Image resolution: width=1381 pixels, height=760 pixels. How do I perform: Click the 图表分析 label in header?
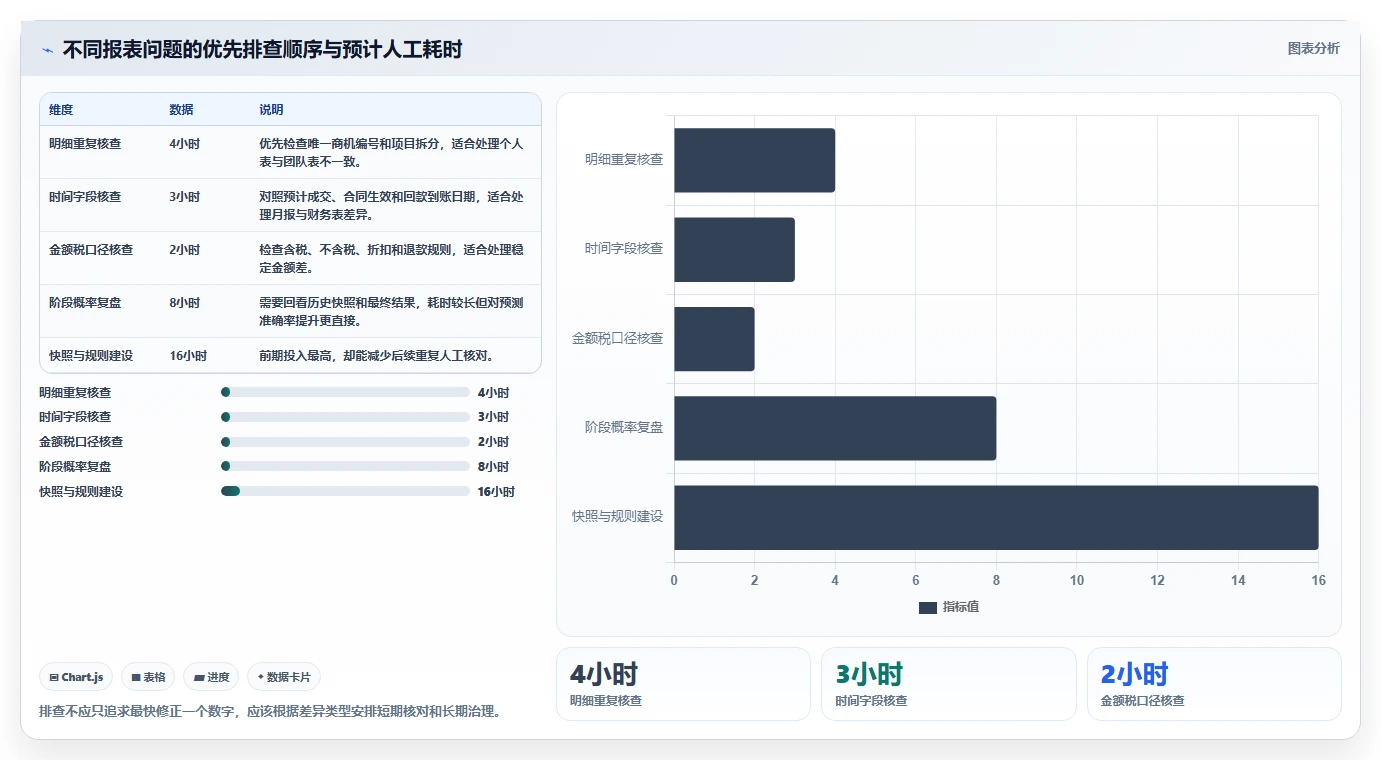point(1313,48)
